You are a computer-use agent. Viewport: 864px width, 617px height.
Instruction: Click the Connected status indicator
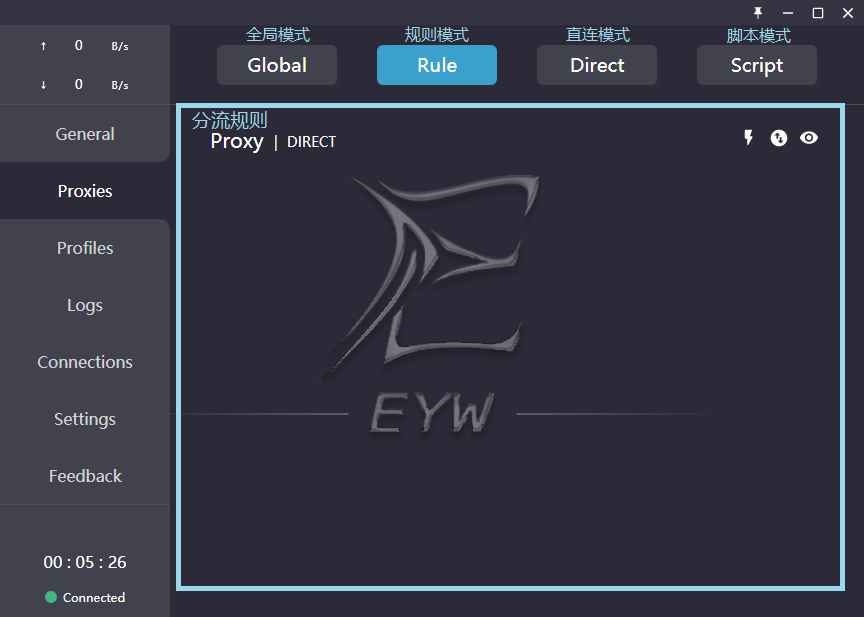(x=85, y=597)
